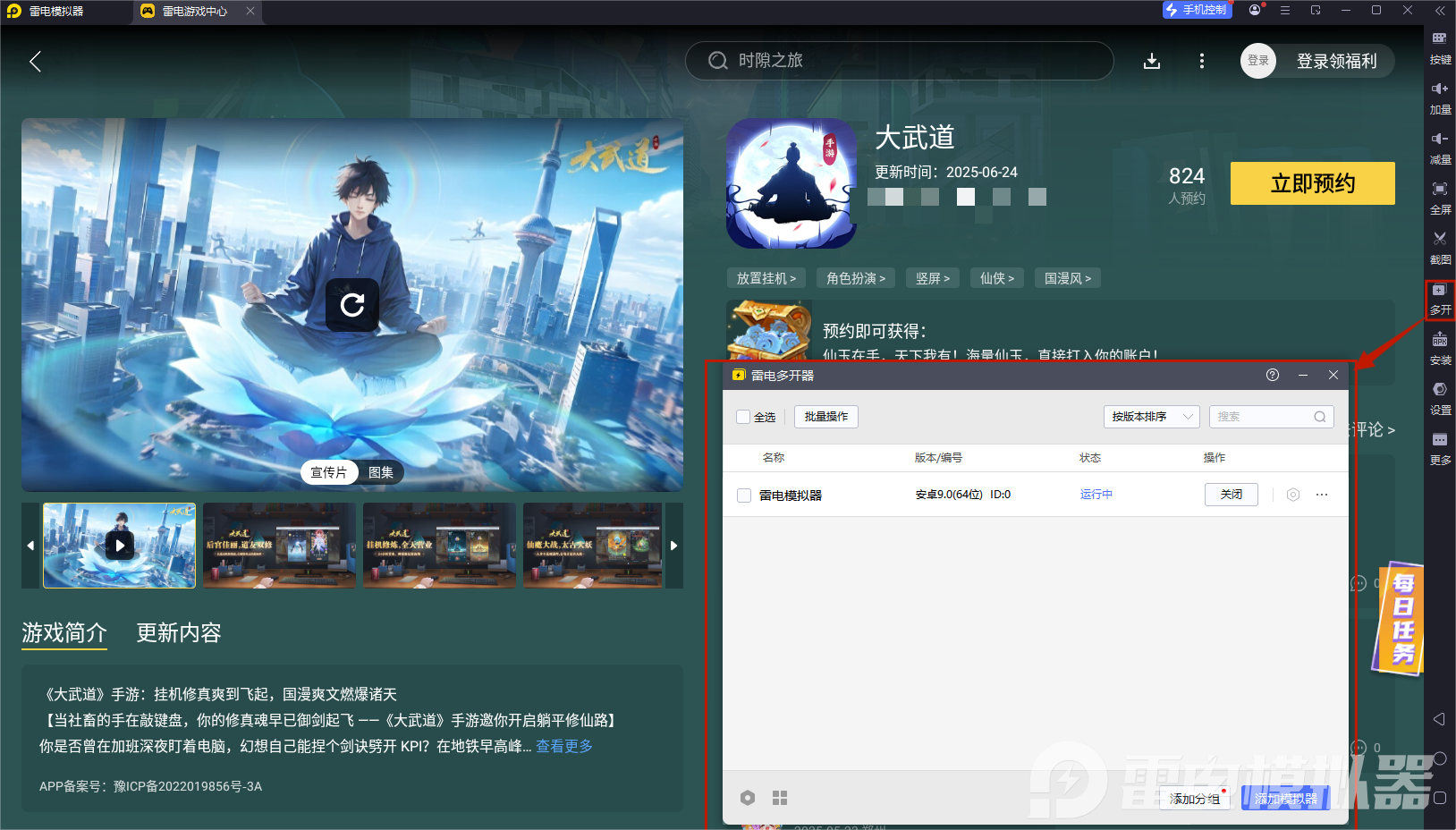
Task: Select the 游戏简介 tab
Action: coord(64,633)
